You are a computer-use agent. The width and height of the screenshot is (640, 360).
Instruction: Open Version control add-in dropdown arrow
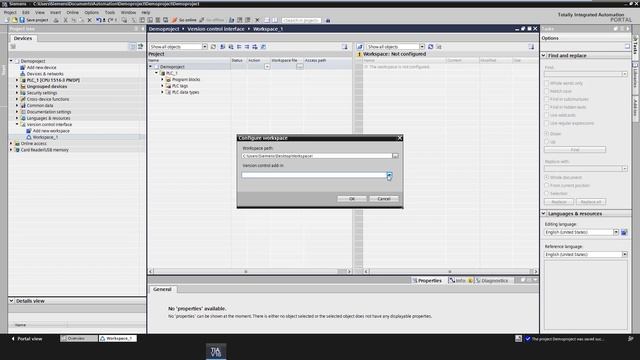click(389, 175)
